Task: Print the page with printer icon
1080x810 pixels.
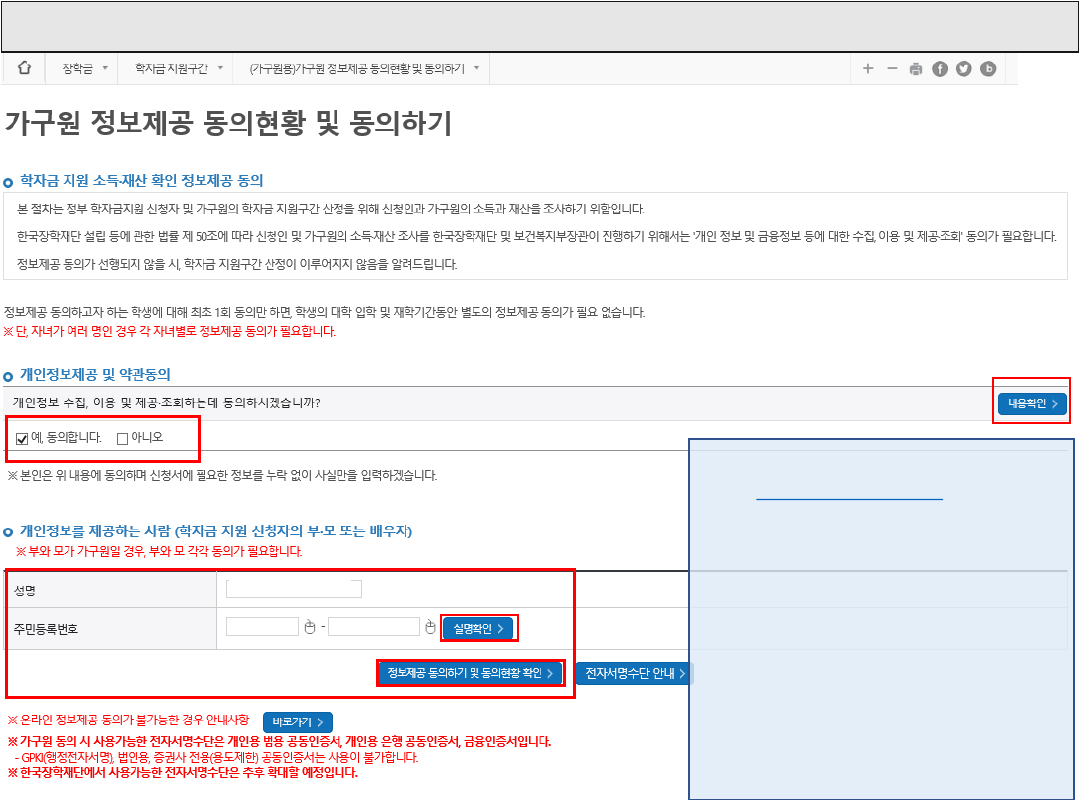Action: tap(916, 69)
